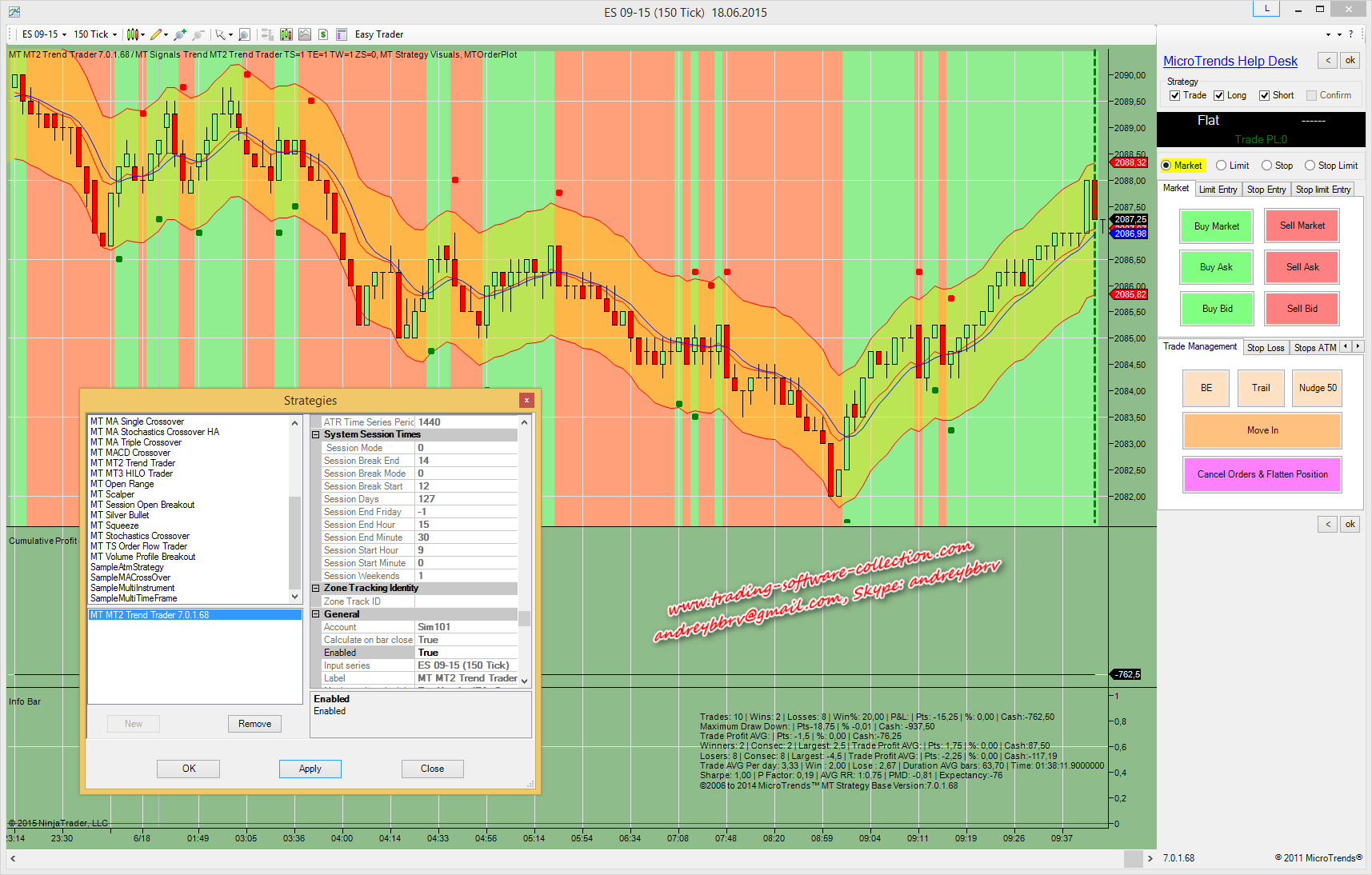1372x875 pixels.
Task: Select the Stop Limit radio button
Action: click(1310, 166)
